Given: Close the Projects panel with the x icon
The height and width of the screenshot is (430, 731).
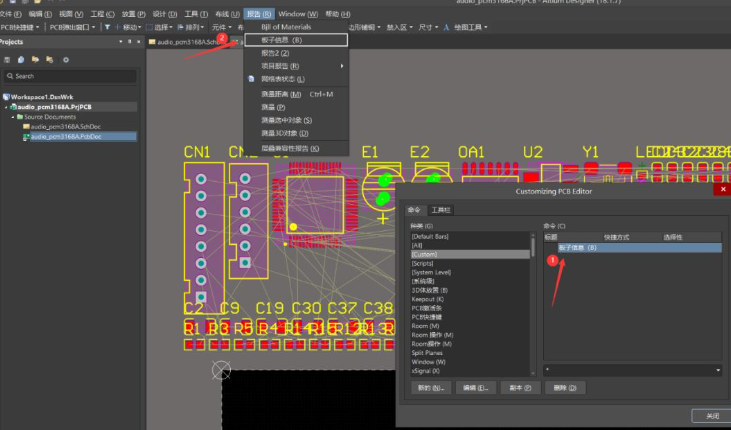Looking at the screenshot, I should (x=138, y=42).
